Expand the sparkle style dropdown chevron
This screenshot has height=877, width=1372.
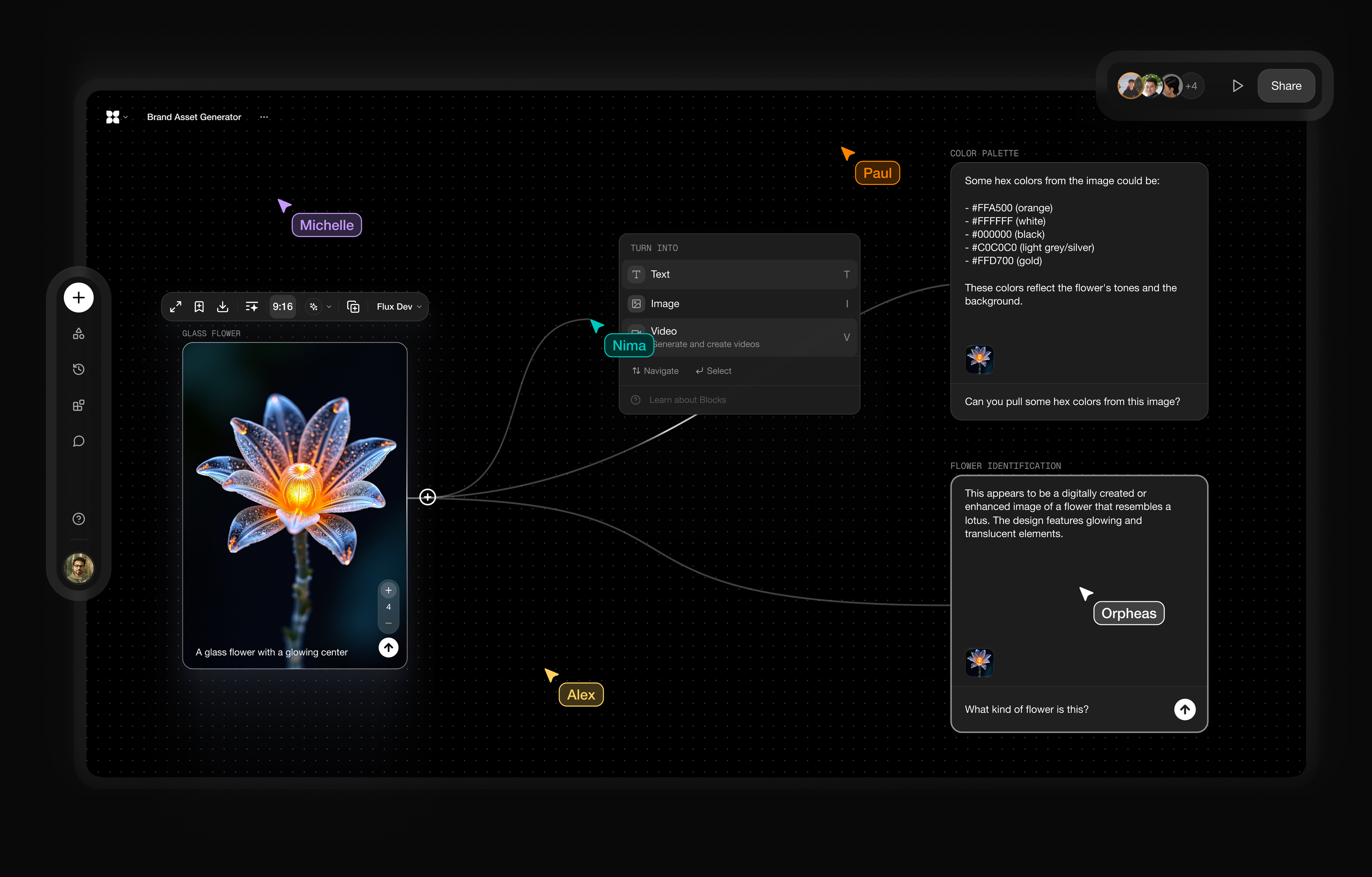point(329,307)
